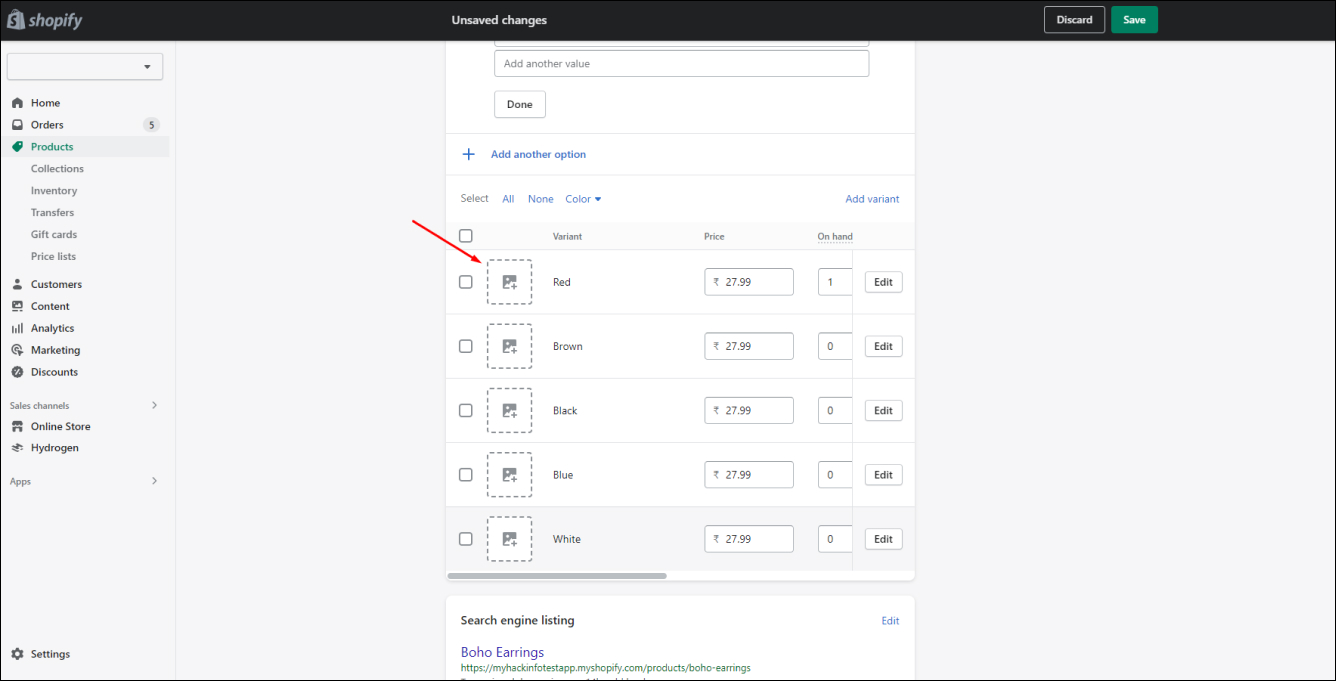Click the Home icon in sidebar
Image resolution: width=1336 pixels, height=681 pixels.
pyautogui.click(x=17, y=103)
